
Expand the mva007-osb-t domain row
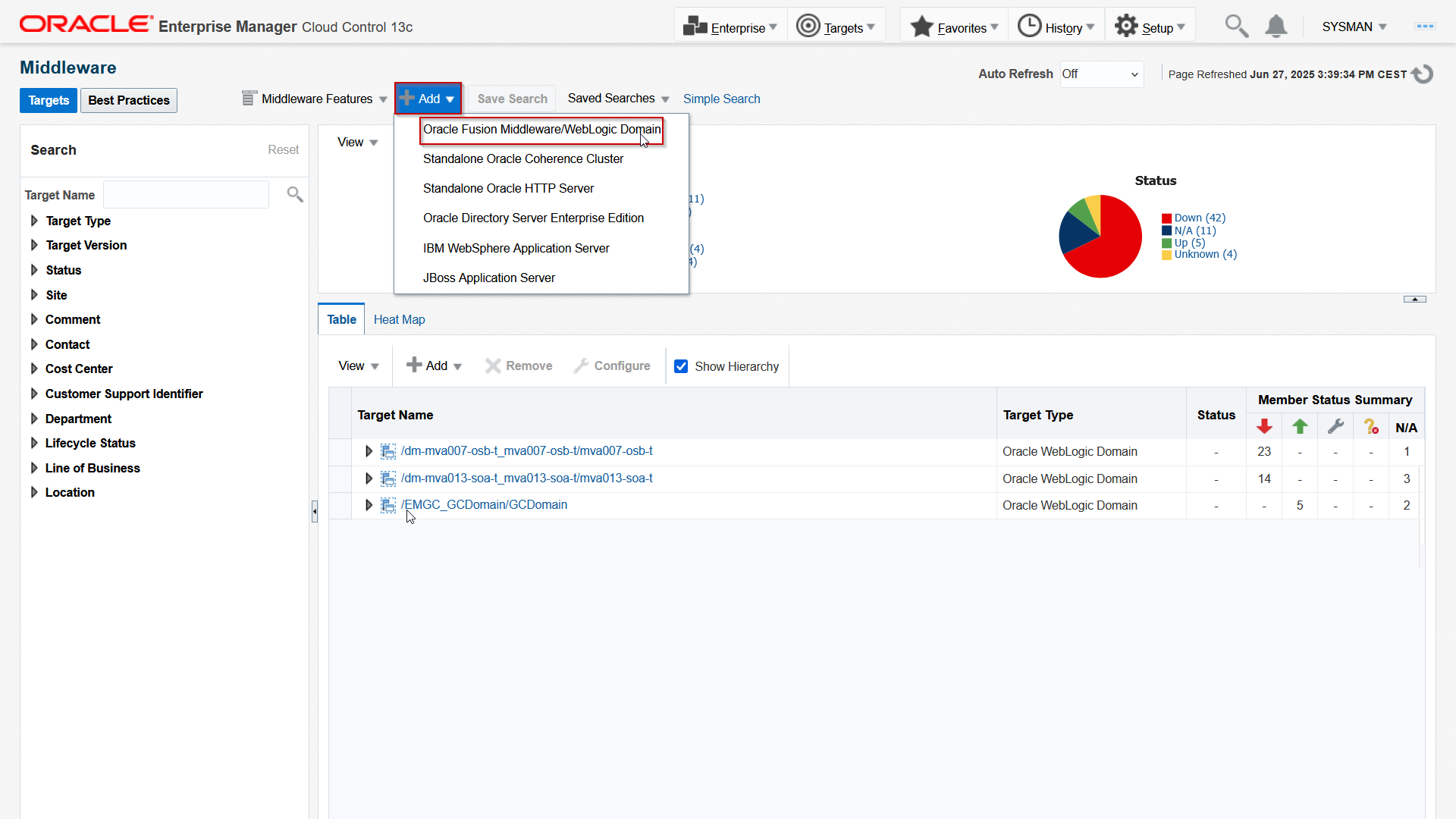coord(369,451)
